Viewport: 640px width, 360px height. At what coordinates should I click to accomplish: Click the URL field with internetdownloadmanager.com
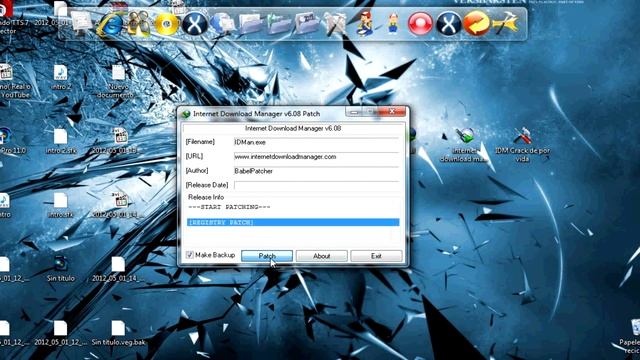pos(316,157)
